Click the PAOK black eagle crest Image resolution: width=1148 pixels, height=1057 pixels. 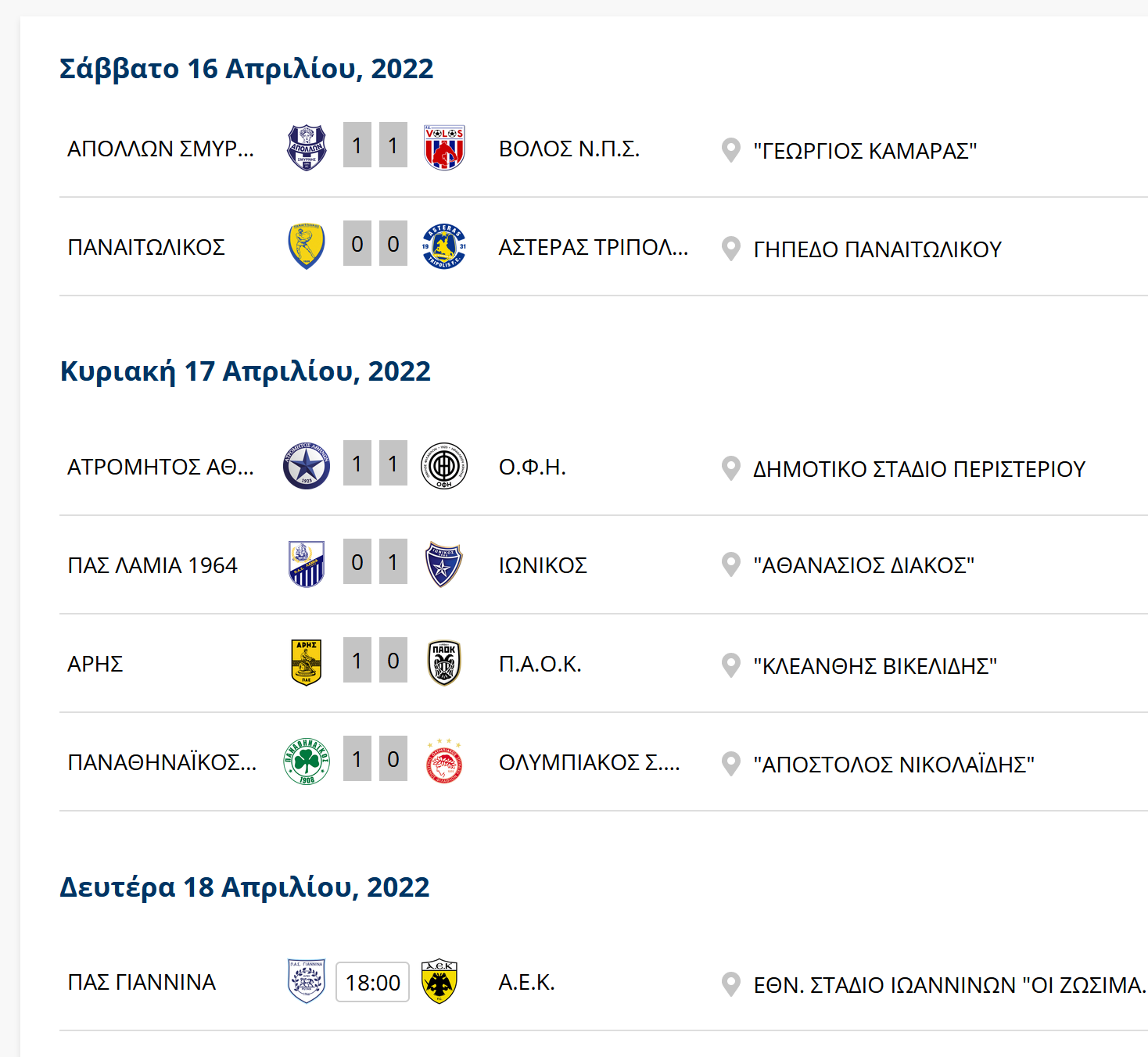(444, 663)
